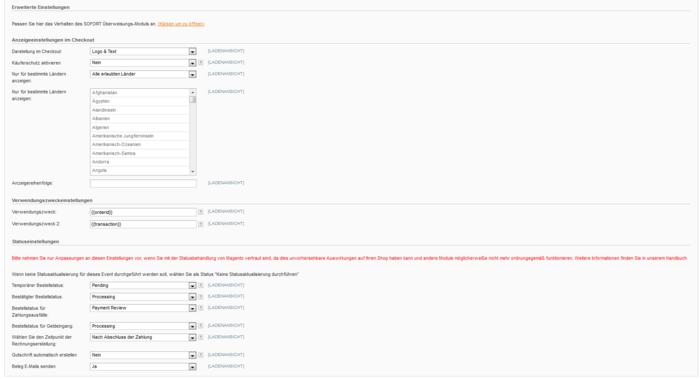700x379 pixels.
Task: Open Gutschrift automatisch erstellen dropdown
Action: (143, 355)
